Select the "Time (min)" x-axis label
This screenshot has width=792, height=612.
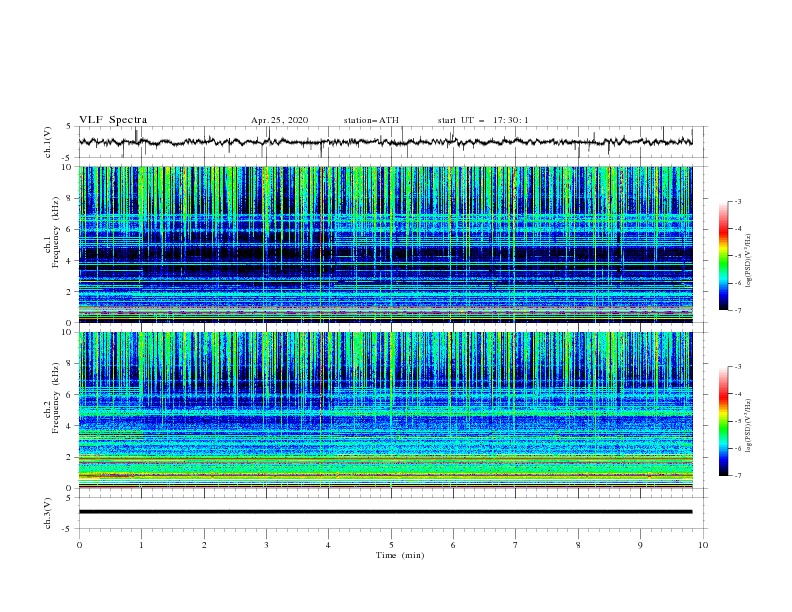coord(400,555)
